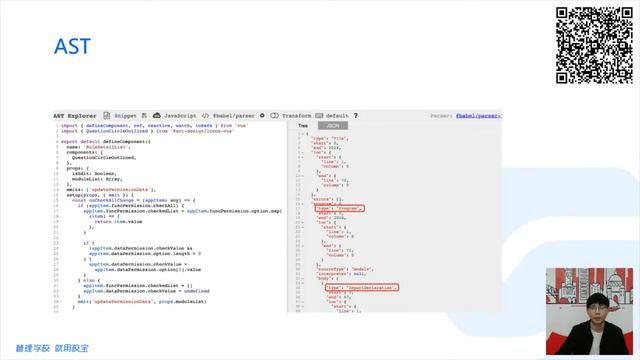Viewport: 640px width, 360px height.
Task: Switch to the Tree tab
Action: pyautogui.click(x=303, y=126)
